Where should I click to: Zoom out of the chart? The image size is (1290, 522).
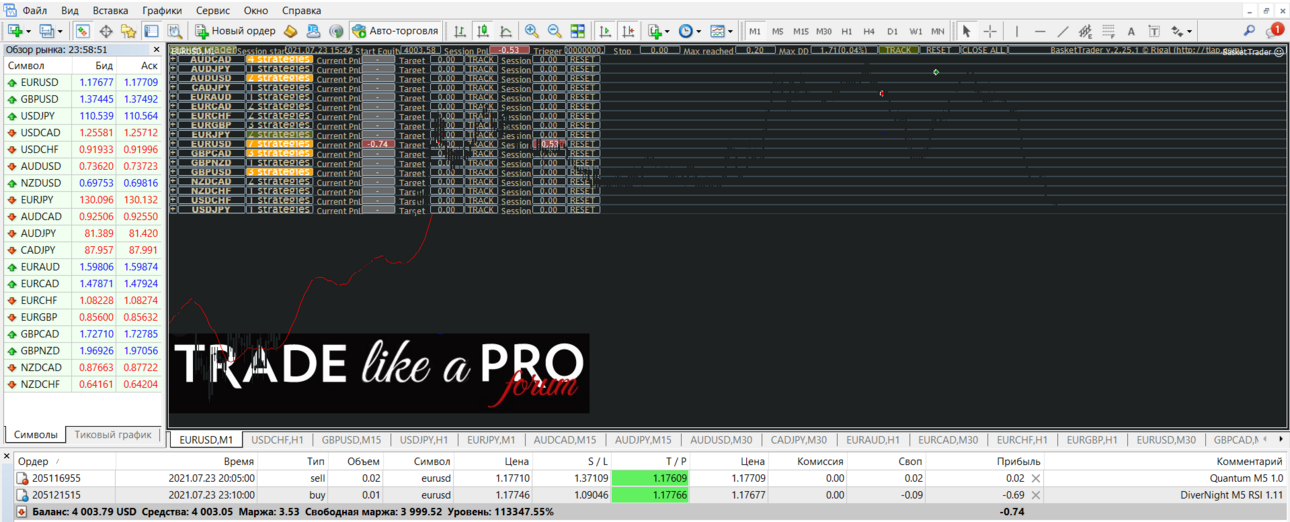point(555,31)
